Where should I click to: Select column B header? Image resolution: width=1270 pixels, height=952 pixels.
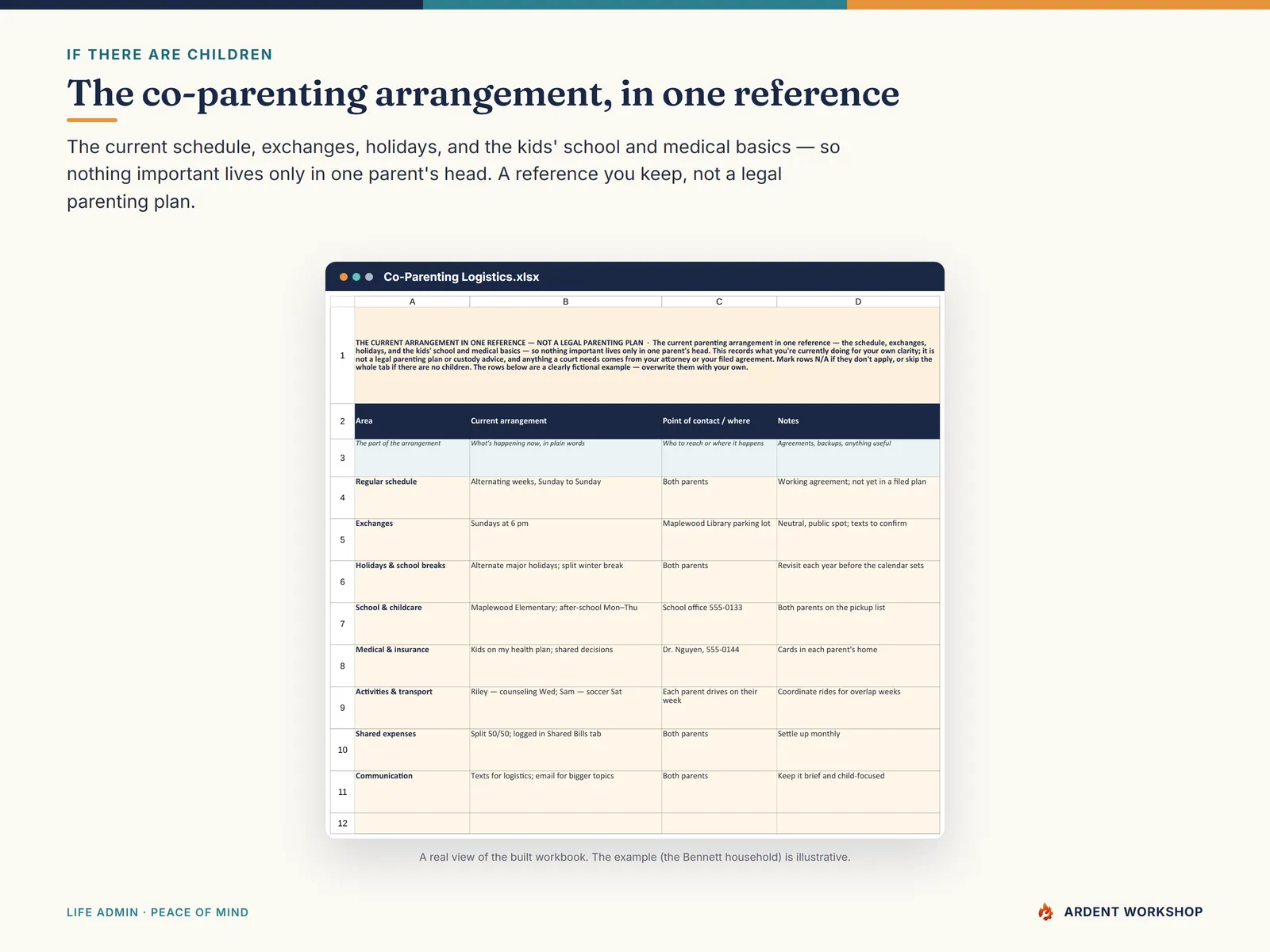tap(566, 301)
